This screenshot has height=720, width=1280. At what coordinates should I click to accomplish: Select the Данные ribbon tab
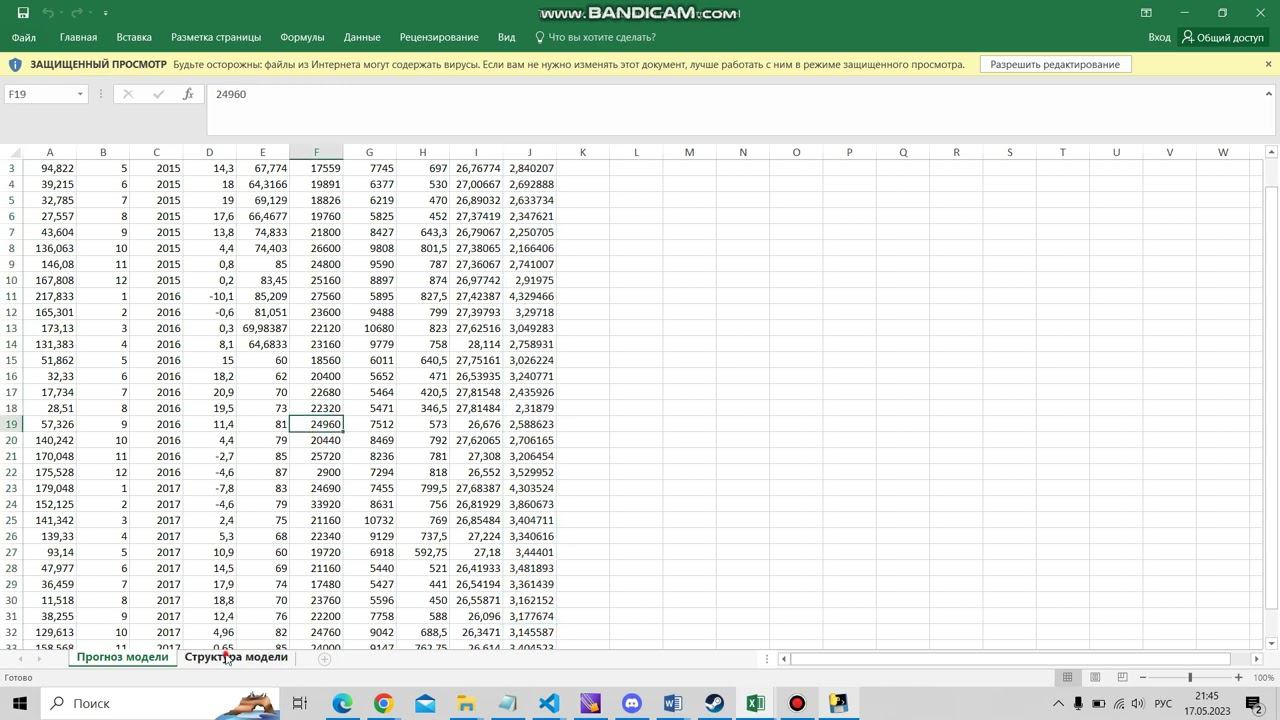coord(362,37)
